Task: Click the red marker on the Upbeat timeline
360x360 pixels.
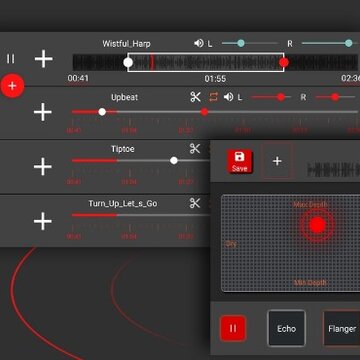Action: tap(204, 112)
